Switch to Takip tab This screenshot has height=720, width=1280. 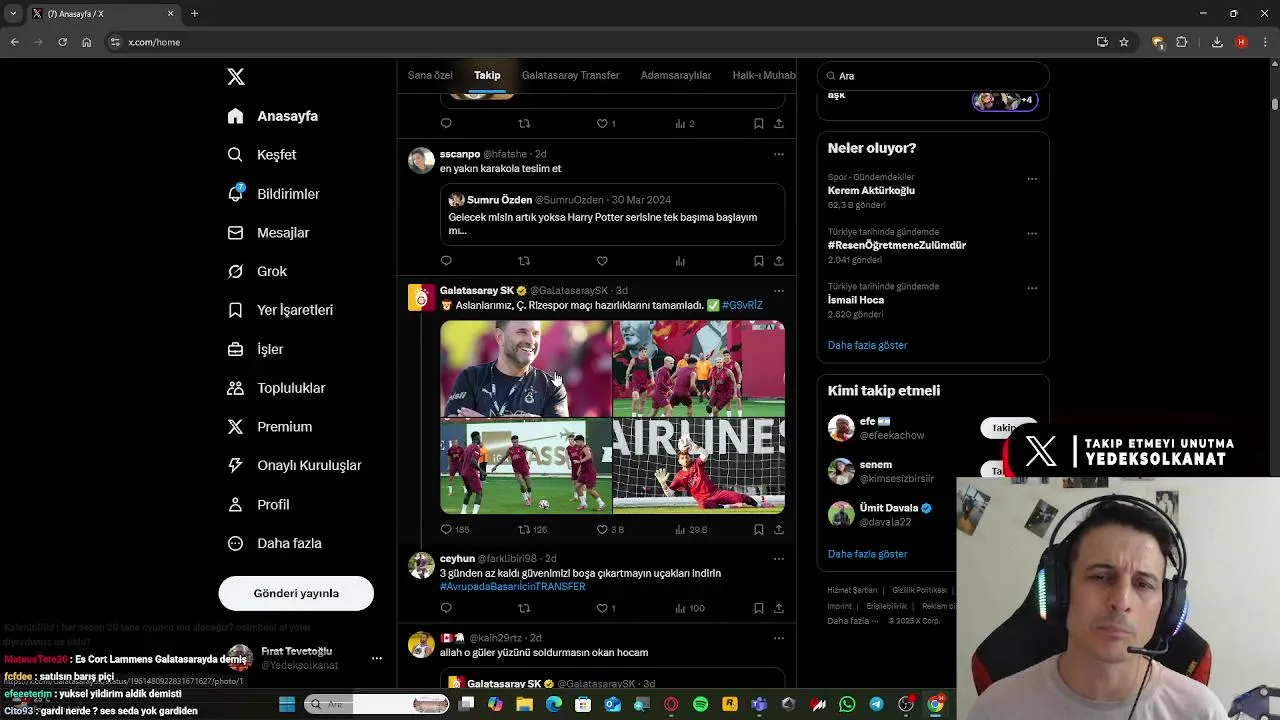[487, 75]
